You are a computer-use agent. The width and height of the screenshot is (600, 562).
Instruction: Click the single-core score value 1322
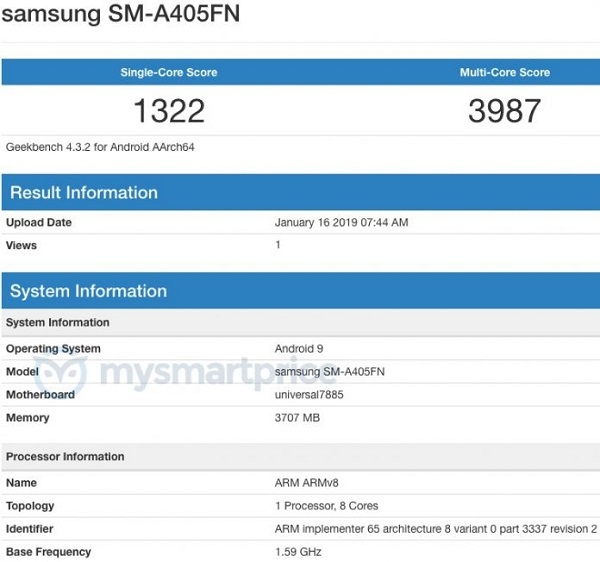click(168, 110)
